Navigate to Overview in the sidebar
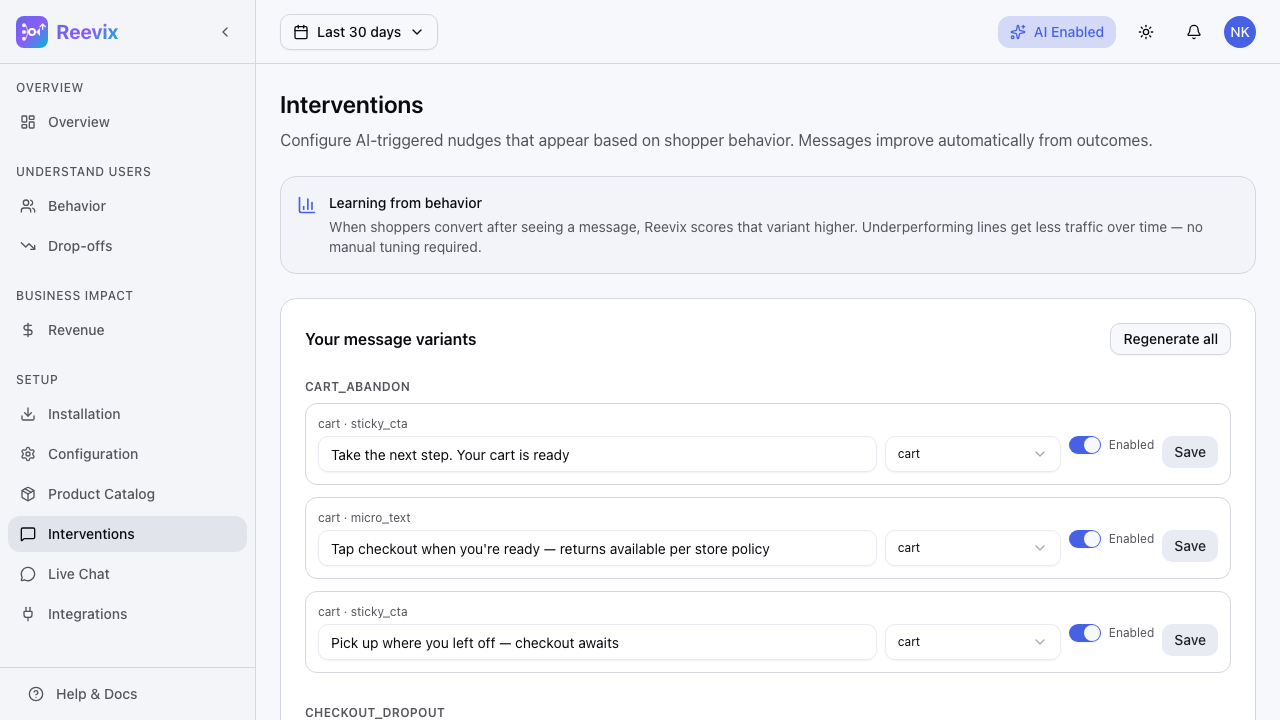Image resolution: width=1280 pixels, height=720 pixels. pyautogui.click(x=78, y=122)
